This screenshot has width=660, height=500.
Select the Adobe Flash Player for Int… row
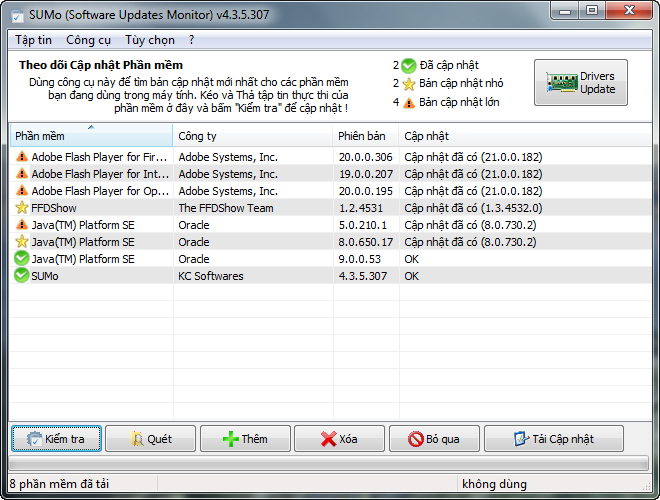tap(330, 173)
